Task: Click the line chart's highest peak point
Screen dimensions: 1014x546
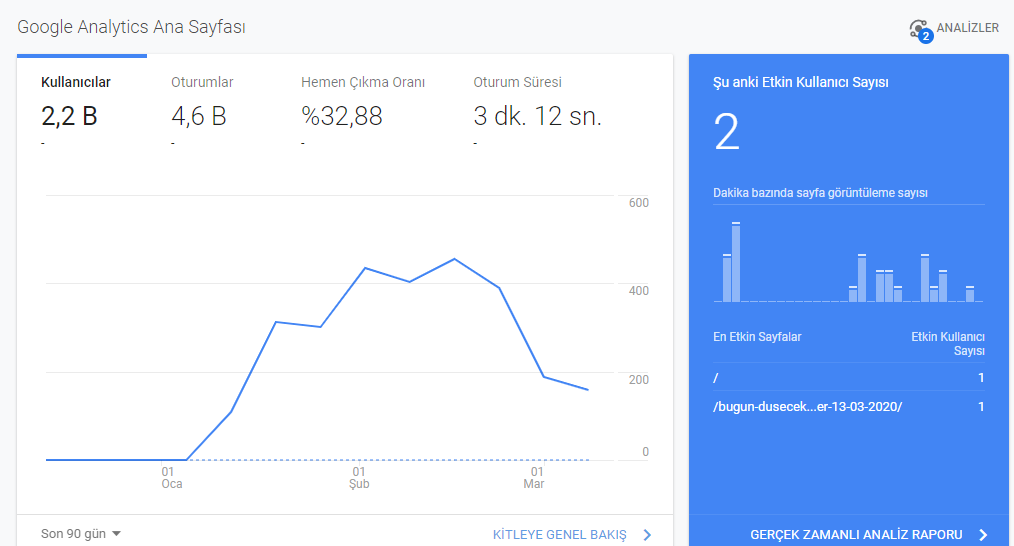Action: tap(455, 259)
